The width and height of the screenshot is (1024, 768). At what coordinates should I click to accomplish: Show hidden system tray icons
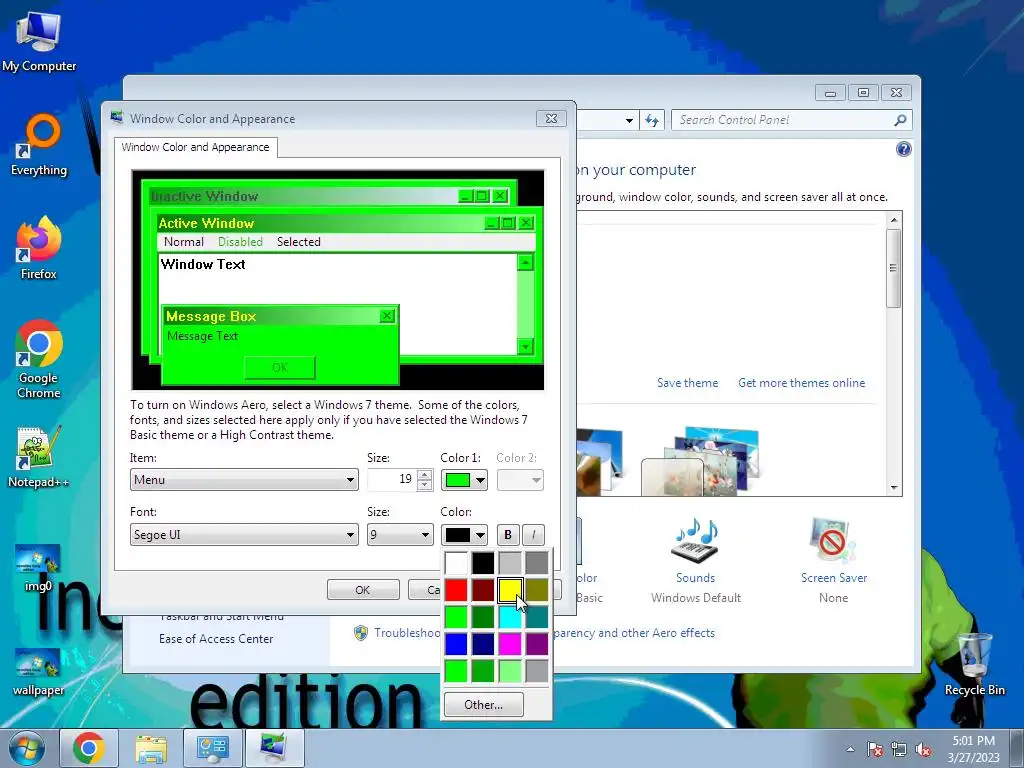click(850, 749)
